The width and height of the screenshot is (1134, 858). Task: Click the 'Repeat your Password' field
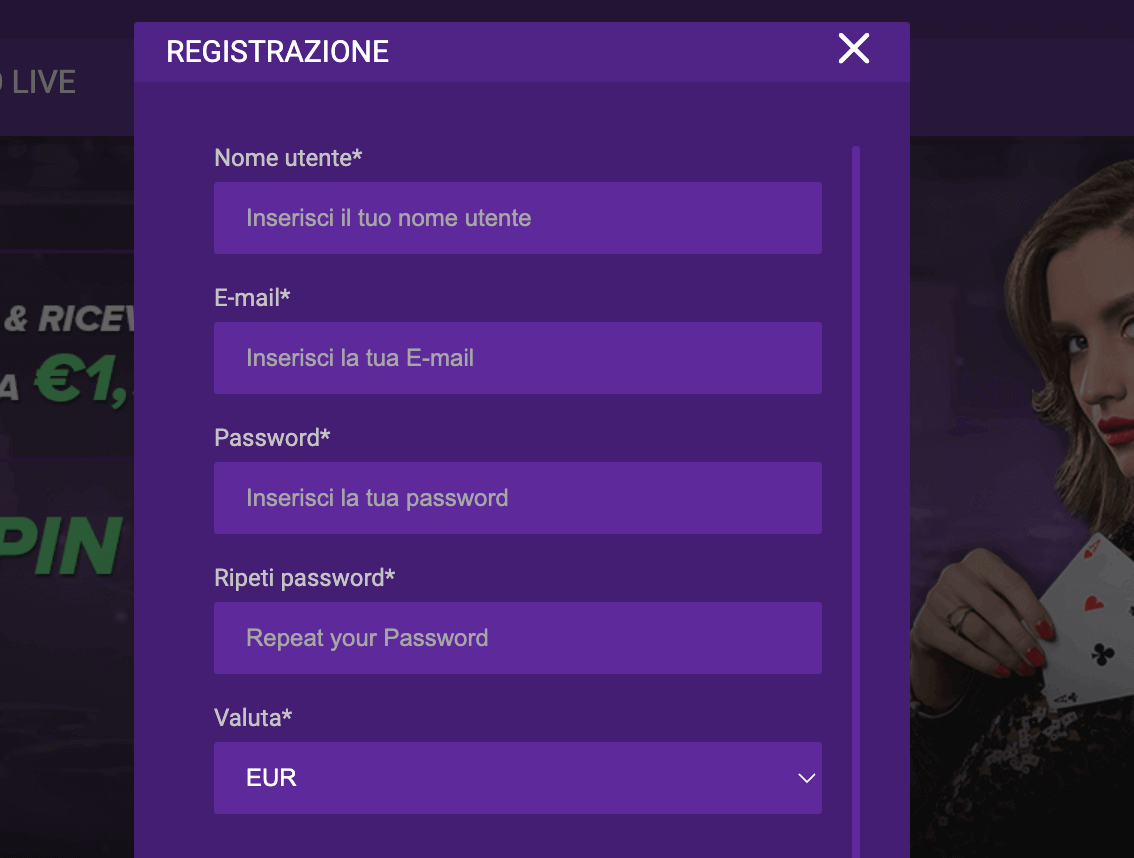click(518, 638)
